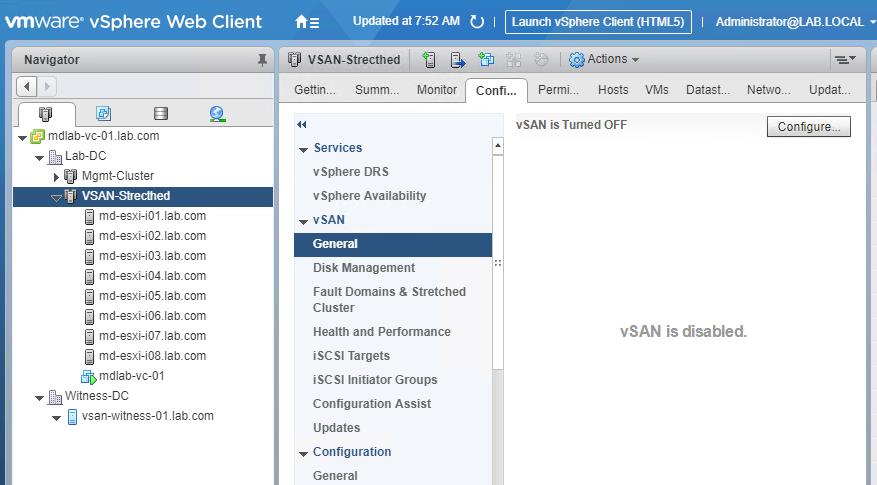Click Move Hosts into Cluster icon
877x485 pixels.
458,59
